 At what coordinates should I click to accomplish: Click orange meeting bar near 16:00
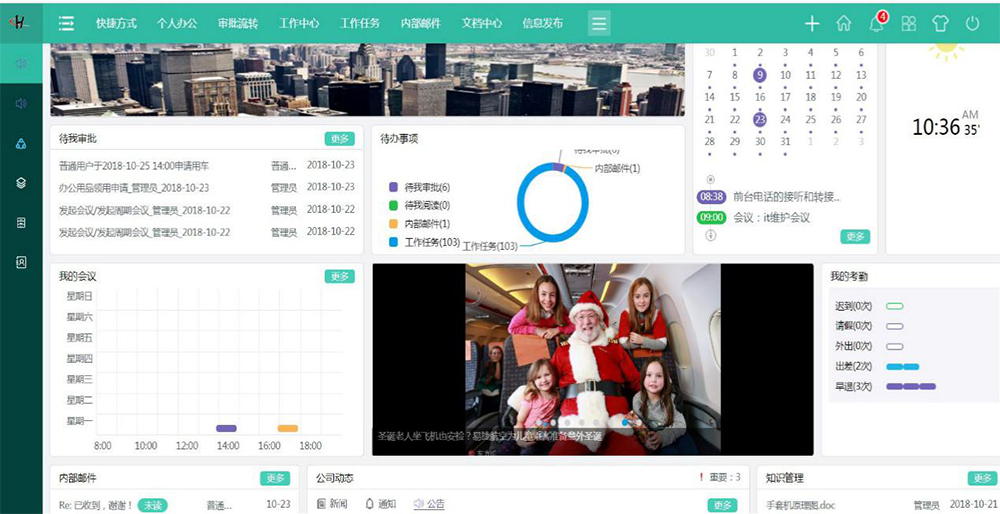point(288,429)
